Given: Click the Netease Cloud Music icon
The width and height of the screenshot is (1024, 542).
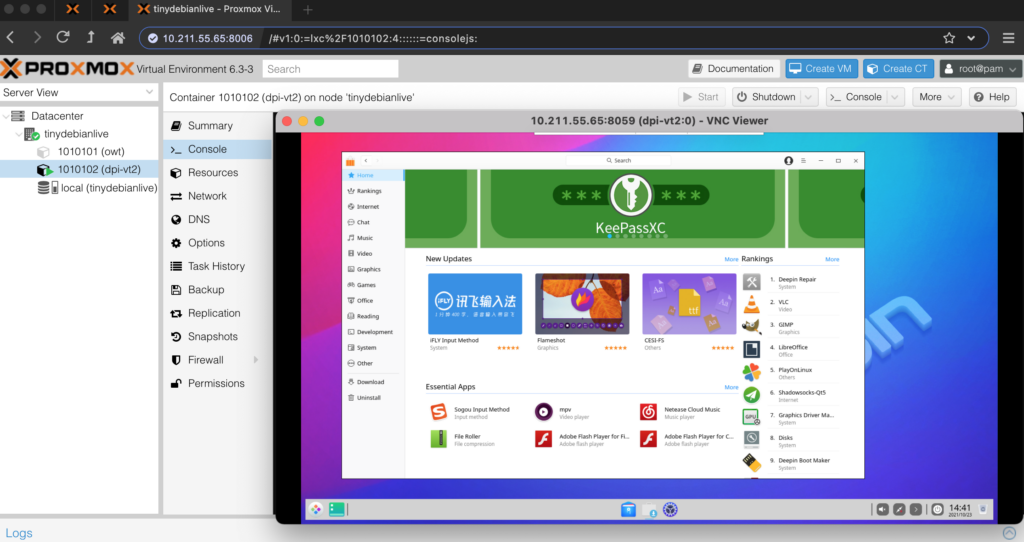Looking at the screenshot, I should point(648,412).
